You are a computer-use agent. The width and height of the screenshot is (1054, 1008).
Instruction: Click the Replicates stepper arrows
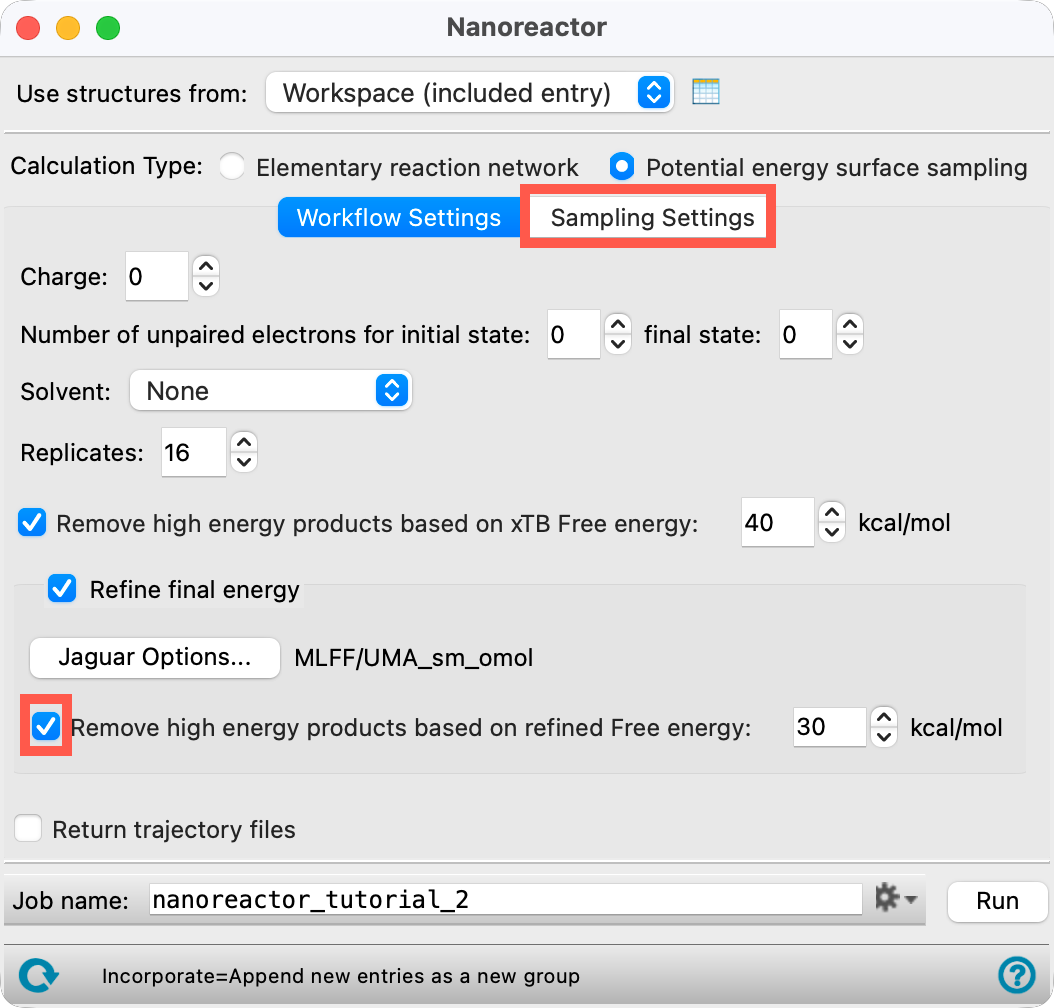pyautogui.click(x=244, y=452)
